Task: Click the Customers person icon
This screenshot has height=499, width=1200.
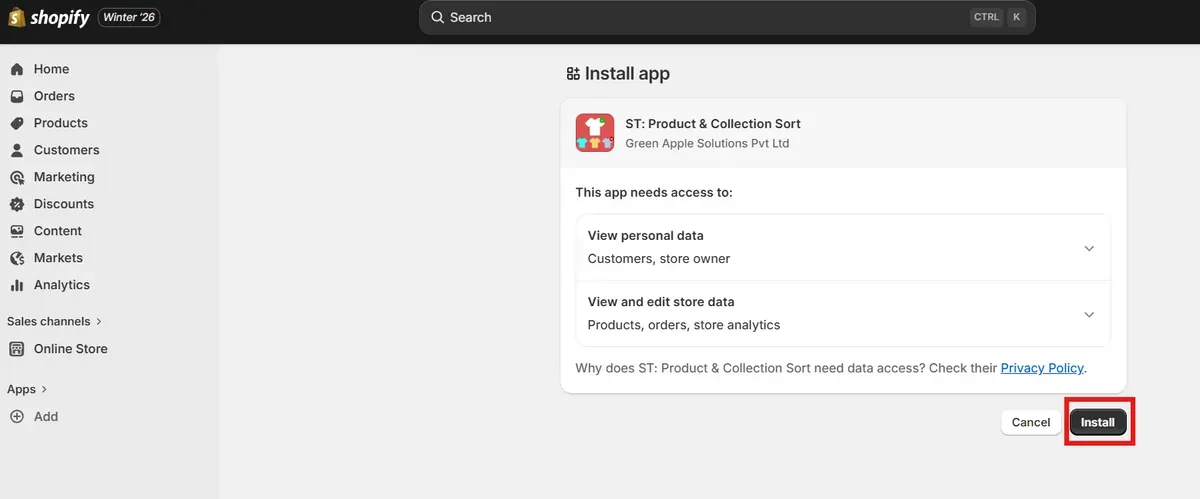Action: (x=17, y=150)
